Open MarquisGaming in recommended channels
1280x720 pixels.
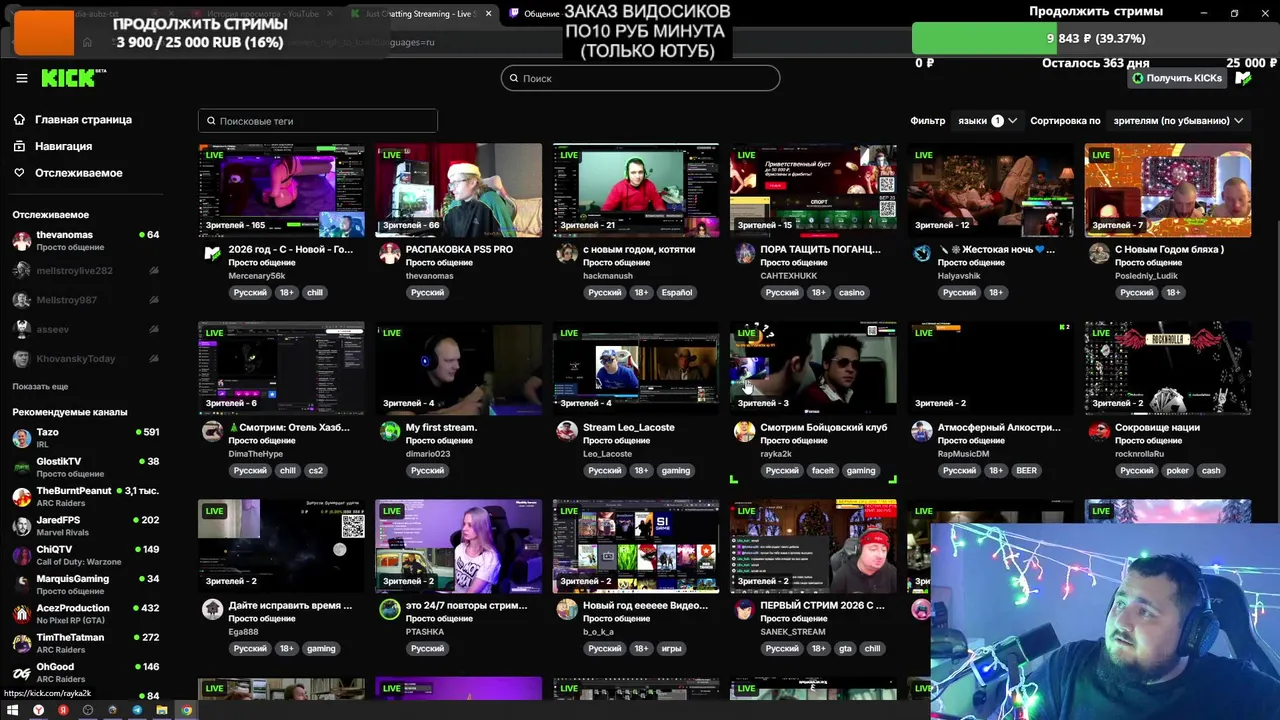tap(85, 583)
